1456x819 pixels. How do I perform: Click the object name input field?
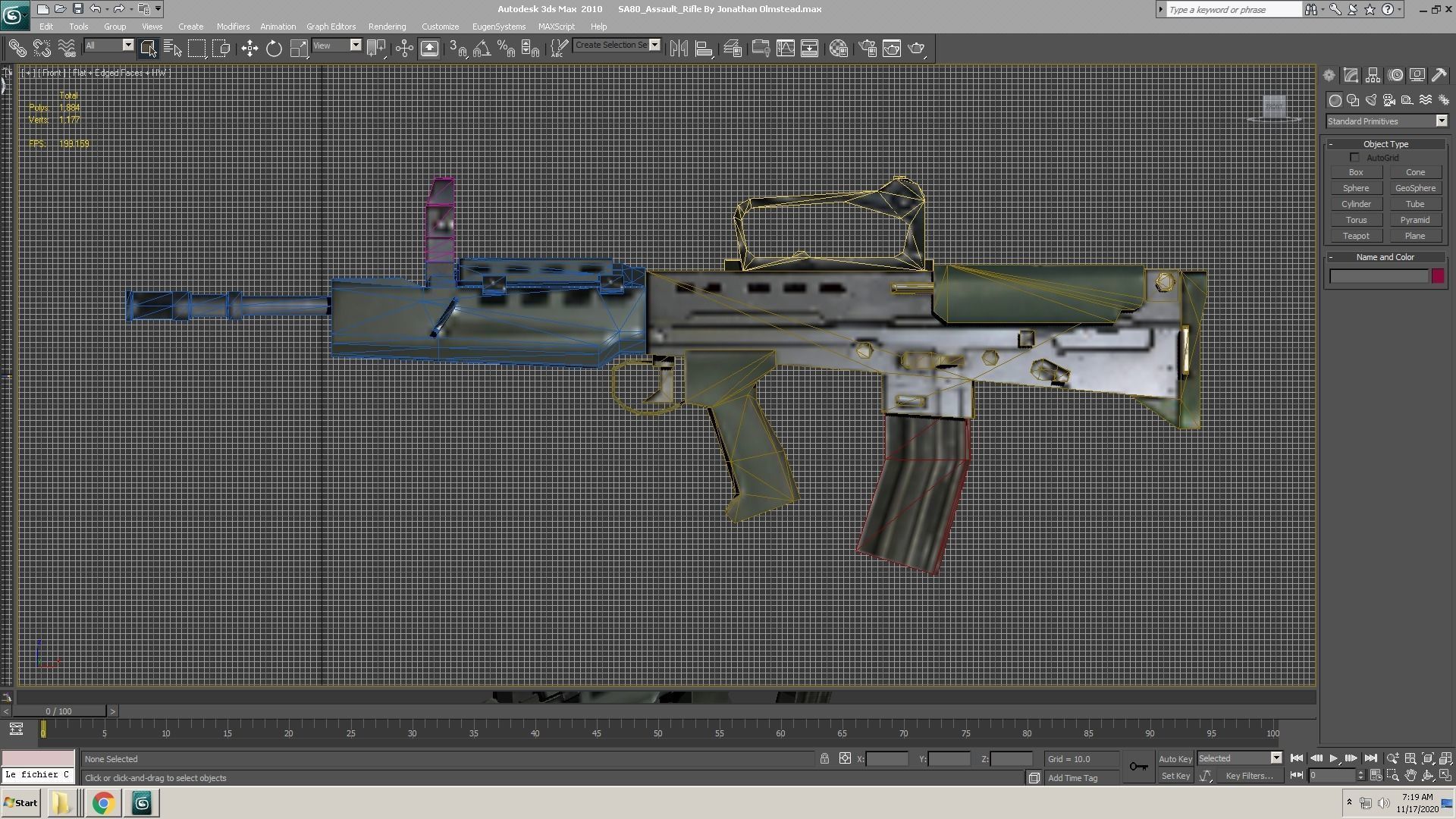[1379, 277]
